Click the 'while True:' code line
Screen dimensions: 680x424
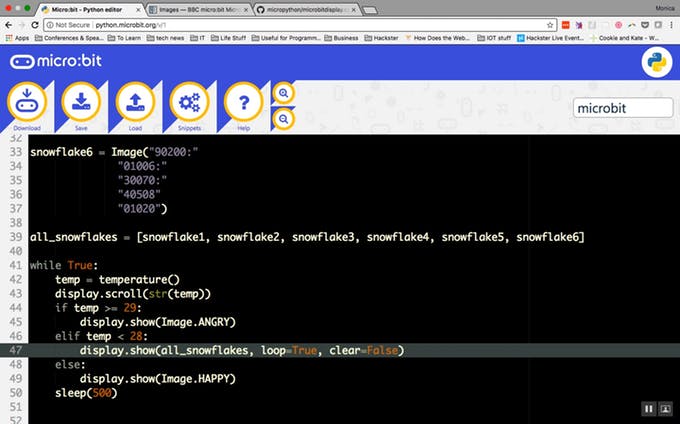tap(64, 265)
